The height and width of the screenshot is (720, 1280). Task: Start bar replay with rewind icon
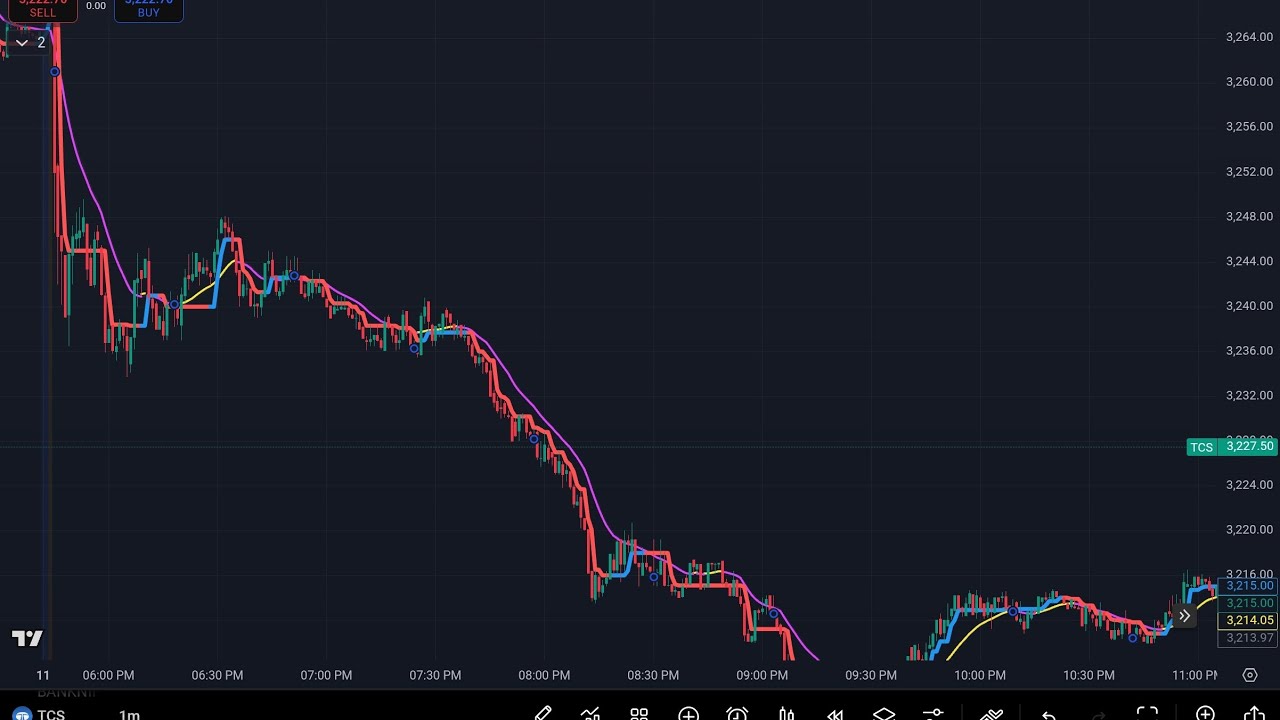coord(835,714)
